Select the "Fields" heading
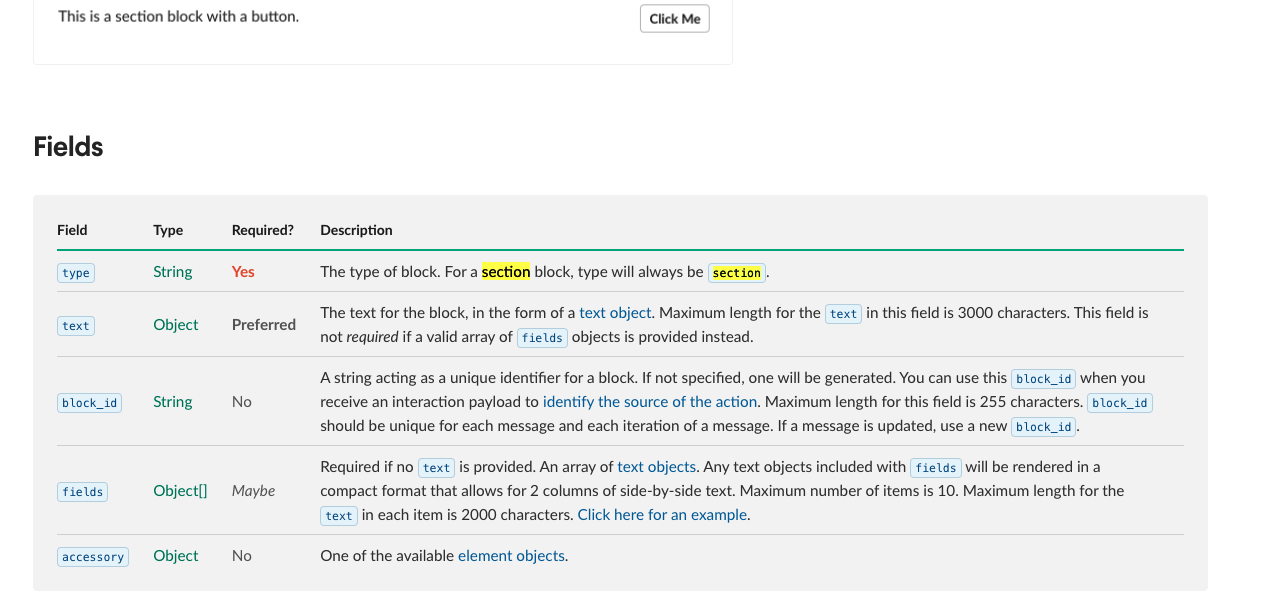Viewport: 1273px width, 614px height. 68,147
